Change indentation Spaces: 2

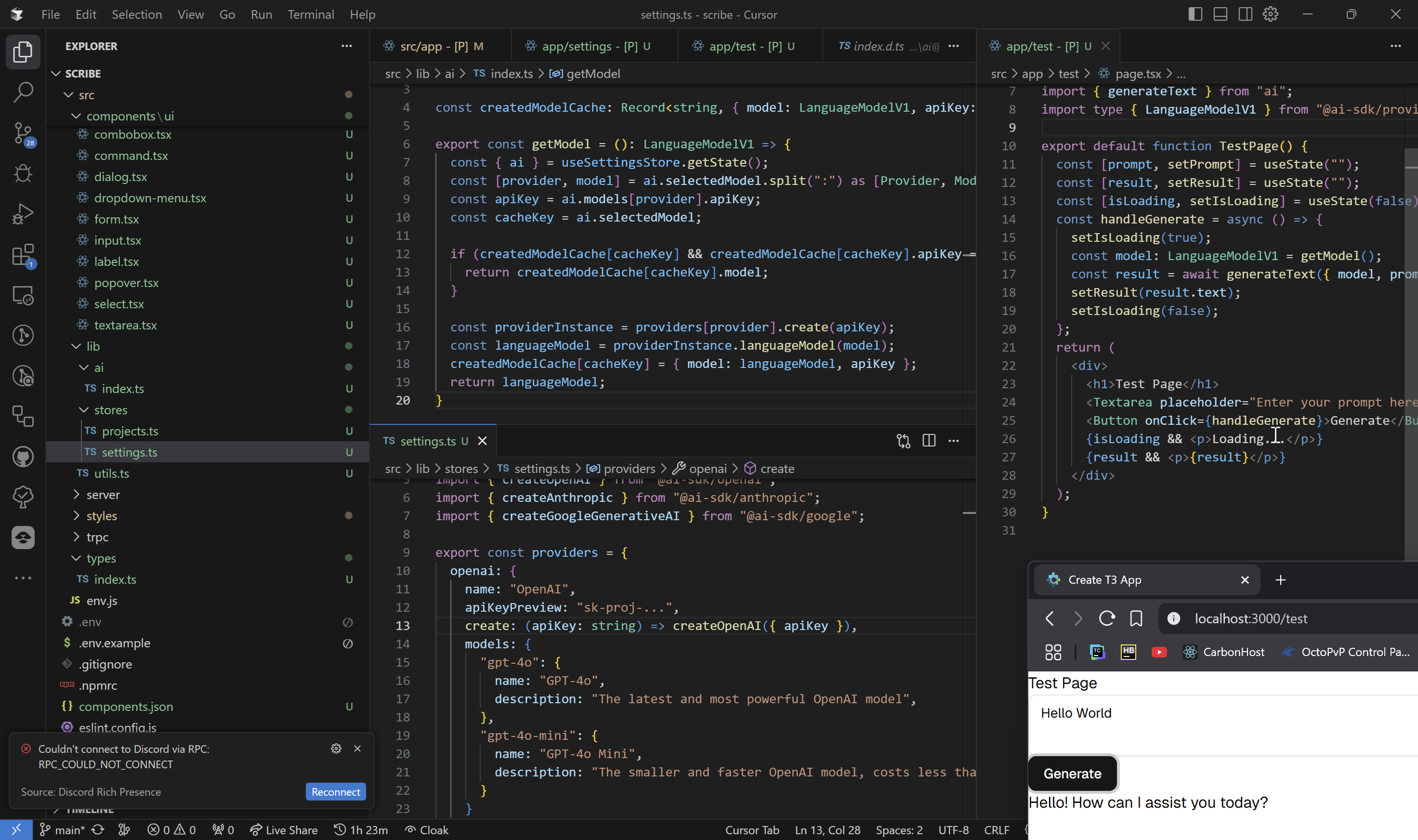899,830
